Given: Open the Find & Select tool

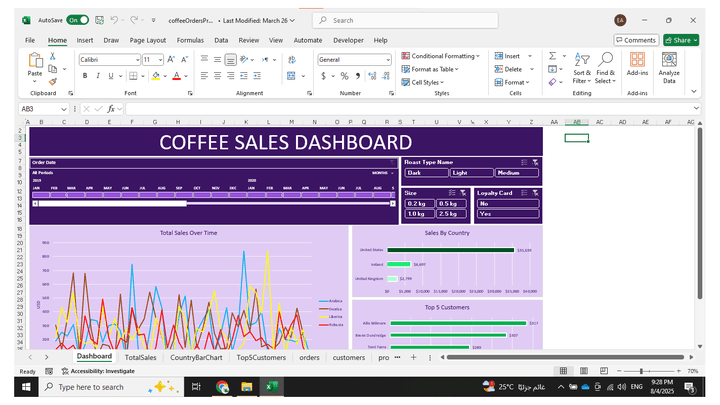Looking at the screenshot, I should (x=606, y=66).
